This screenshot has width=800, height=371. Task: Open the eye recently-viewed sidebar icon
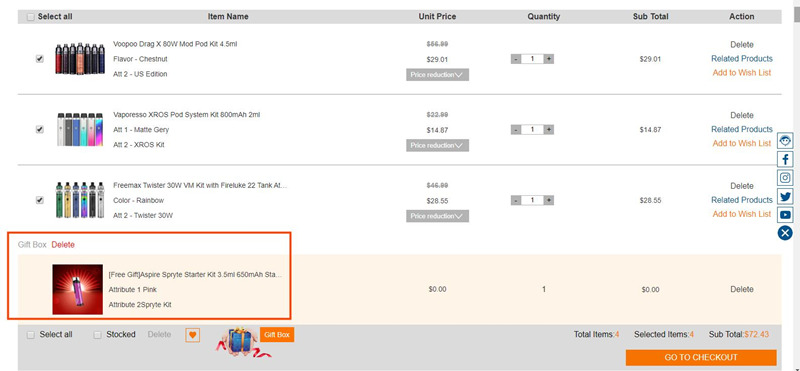pos(785,140)
